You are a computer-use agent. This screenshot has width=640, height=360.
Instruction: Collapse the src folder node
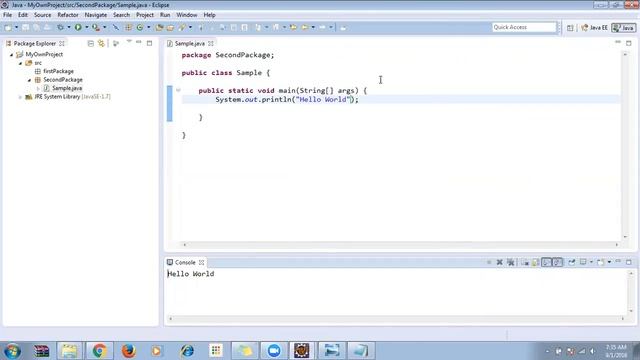(x=20, y=63)
